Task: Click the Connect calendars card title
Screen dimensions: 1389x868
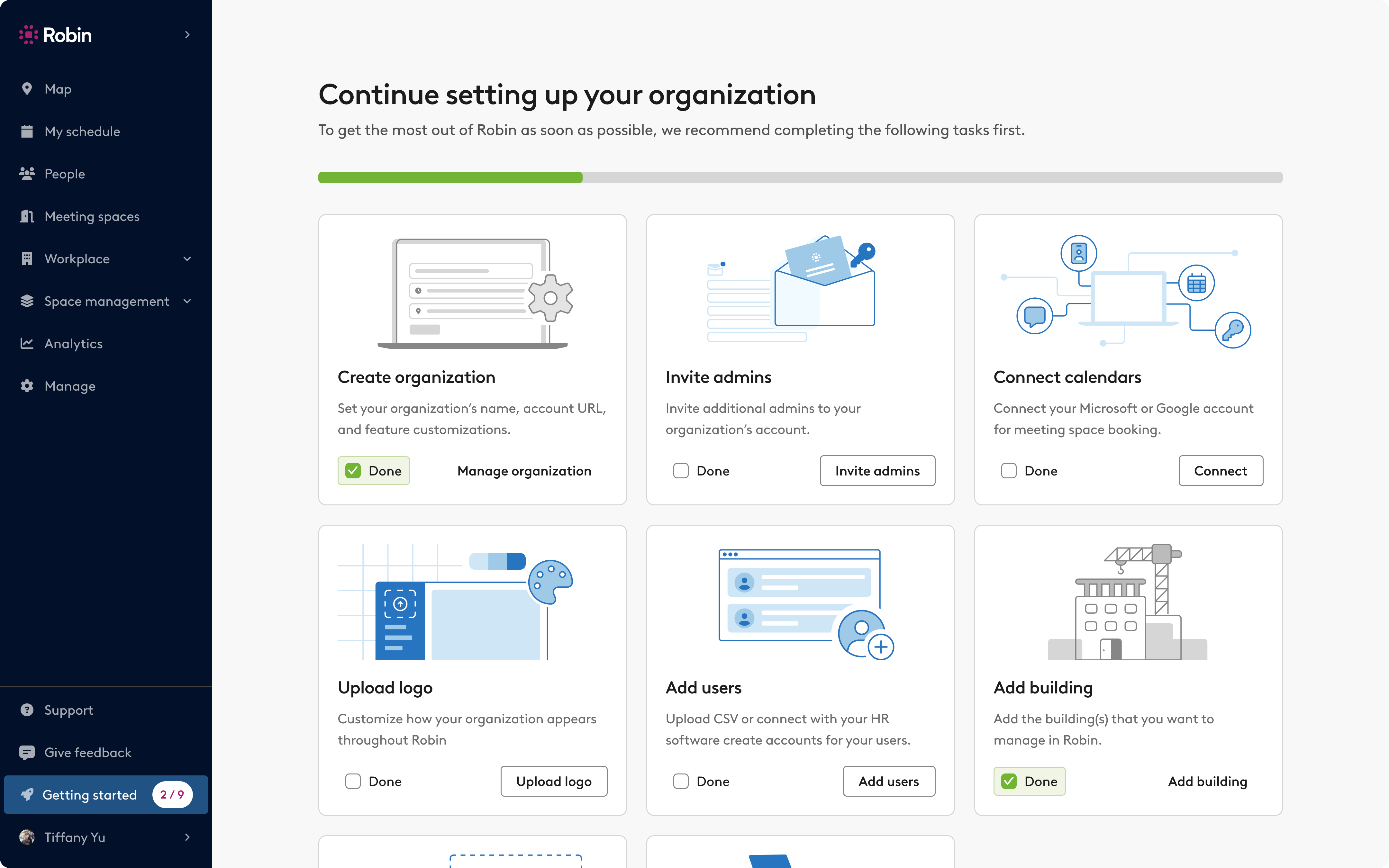Action: click(1067, 377)
